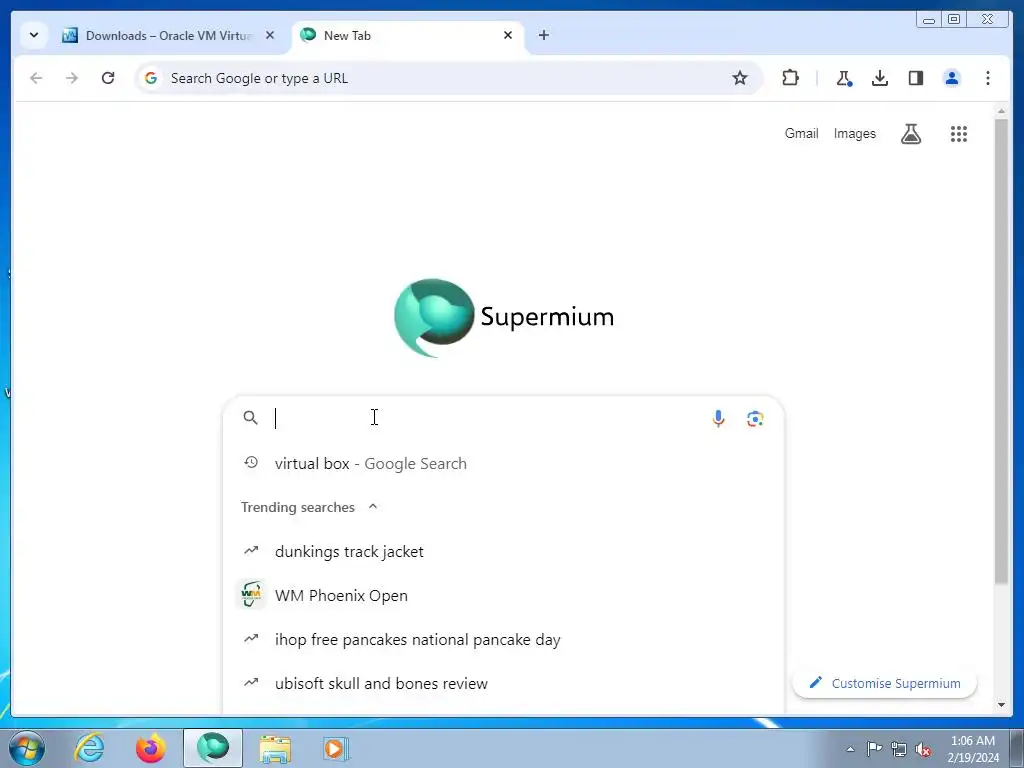Open the profile avatar menu
This screenshot has height=768, width=1024.
952,78
